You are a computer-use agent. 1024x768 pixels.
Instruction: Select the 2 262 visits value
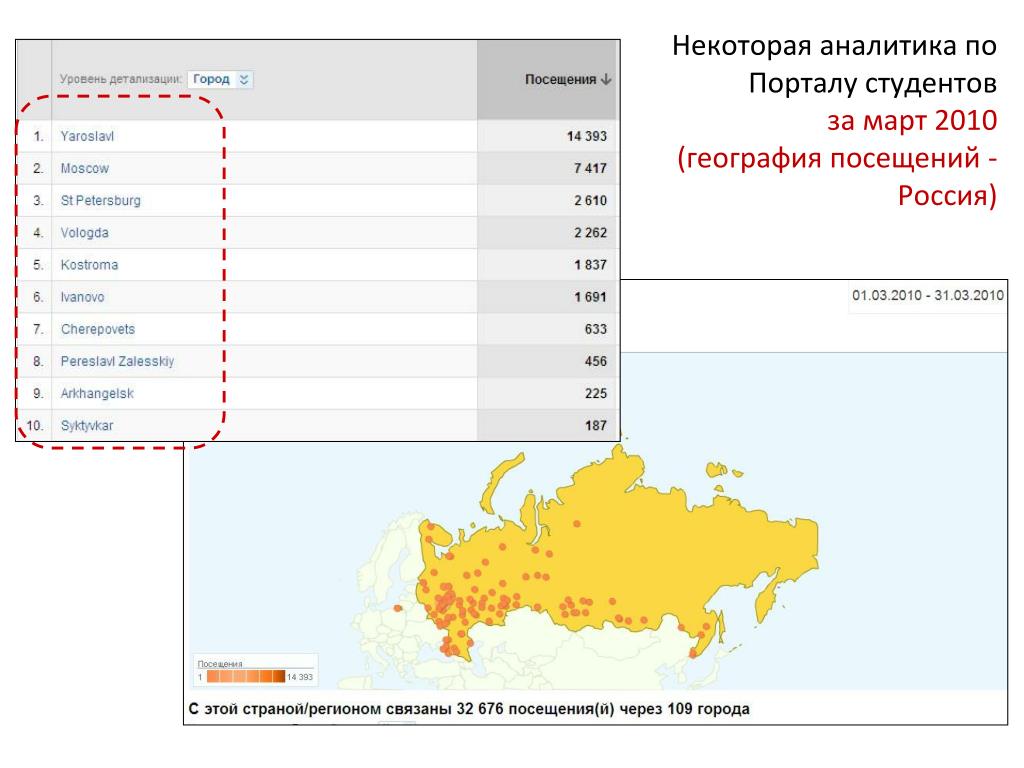[590, 232]
